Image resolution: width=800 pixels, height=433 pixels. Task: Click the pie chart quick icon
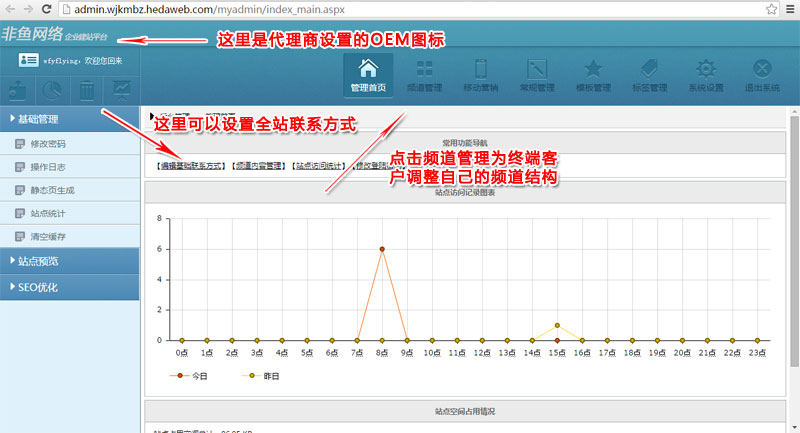pos(52,91)
